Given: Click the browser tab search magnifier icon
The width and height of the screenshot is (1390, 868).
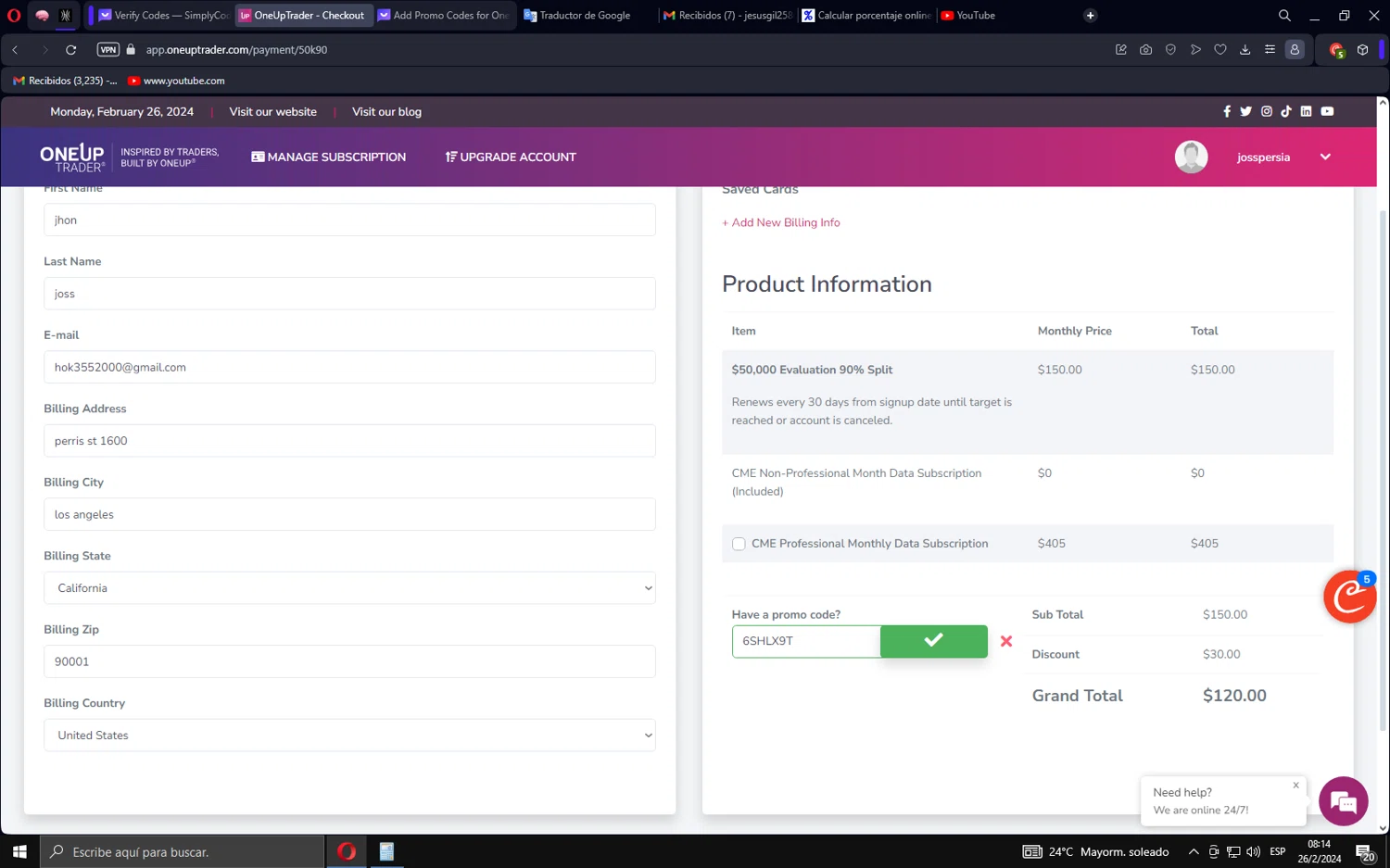Looking at the screenshot, I should click(x=1284, y=16).
